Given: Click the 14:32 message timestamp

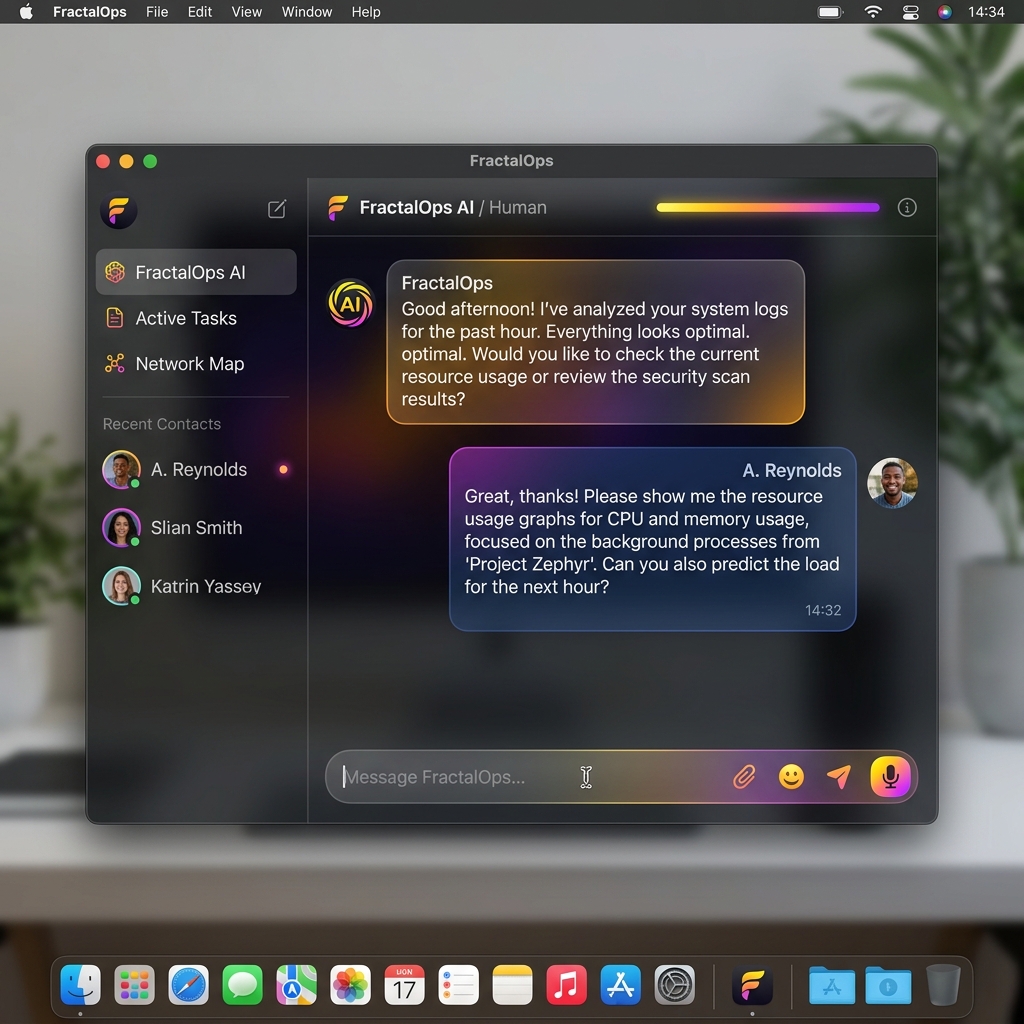Looking at the screenshot, I should pos(823,610).
